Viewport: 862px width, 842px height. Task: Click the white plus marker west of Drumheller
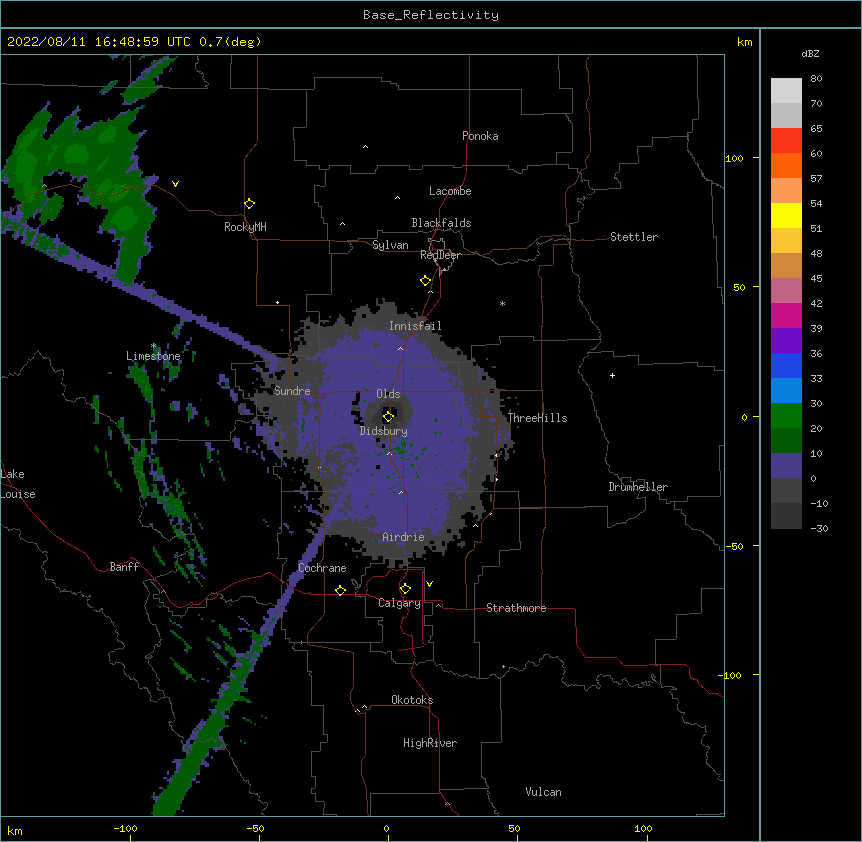612,375
